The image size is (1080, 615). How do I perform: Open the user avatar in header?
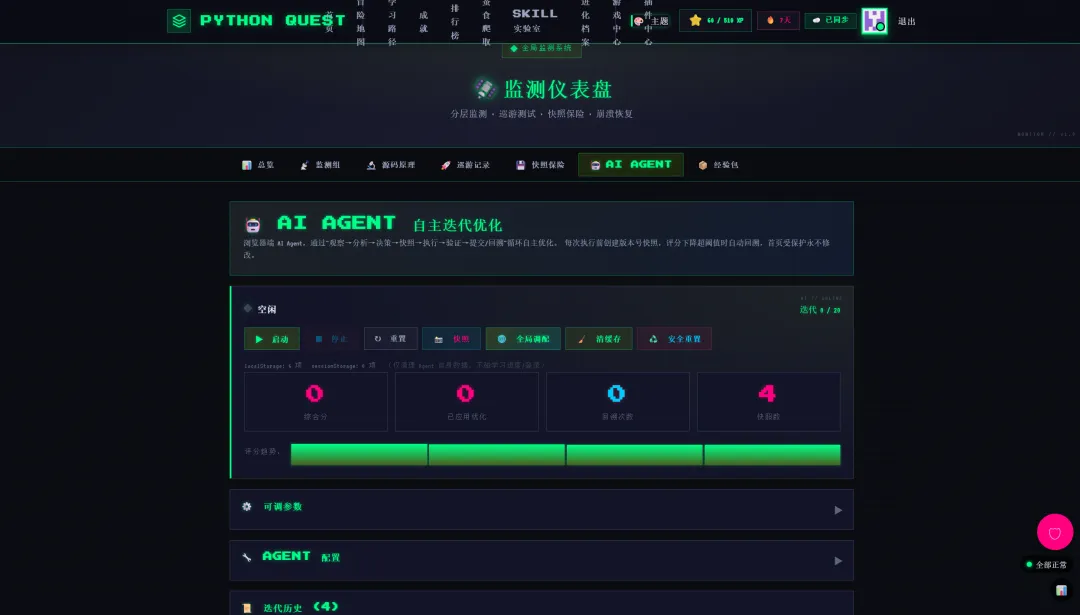click(874, 21)
